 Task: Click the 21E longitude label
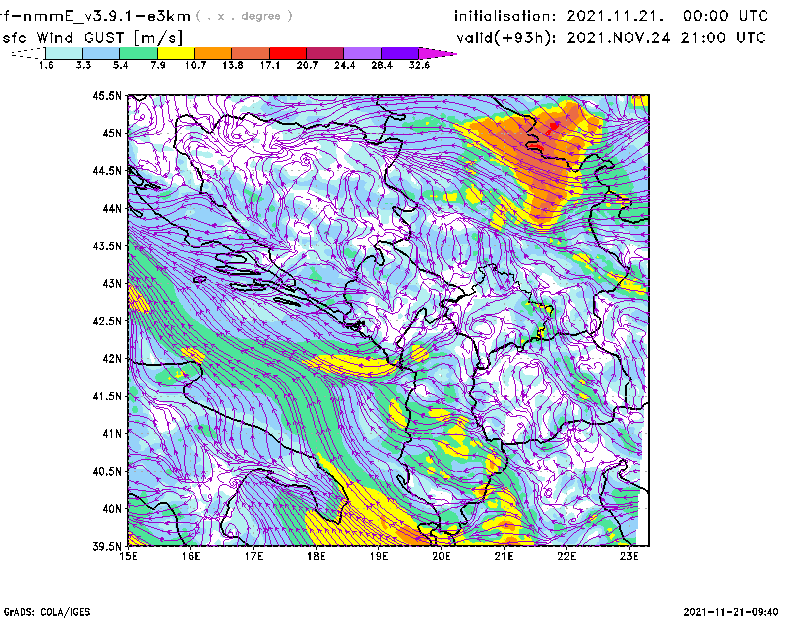point(504,556)
